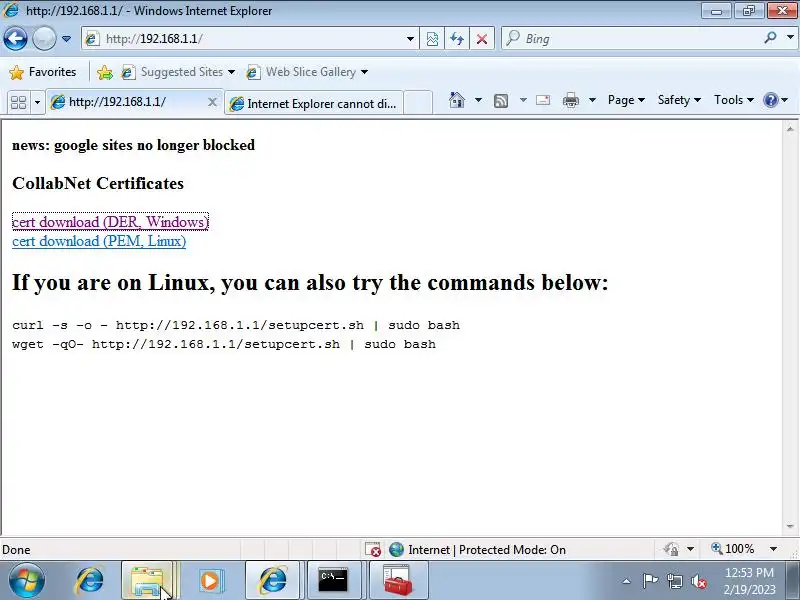The width and height of the screenshot is (800, 600).
Task: Switch to the running Internet Explorer taskbar window
Action: (x=273, y=581)
